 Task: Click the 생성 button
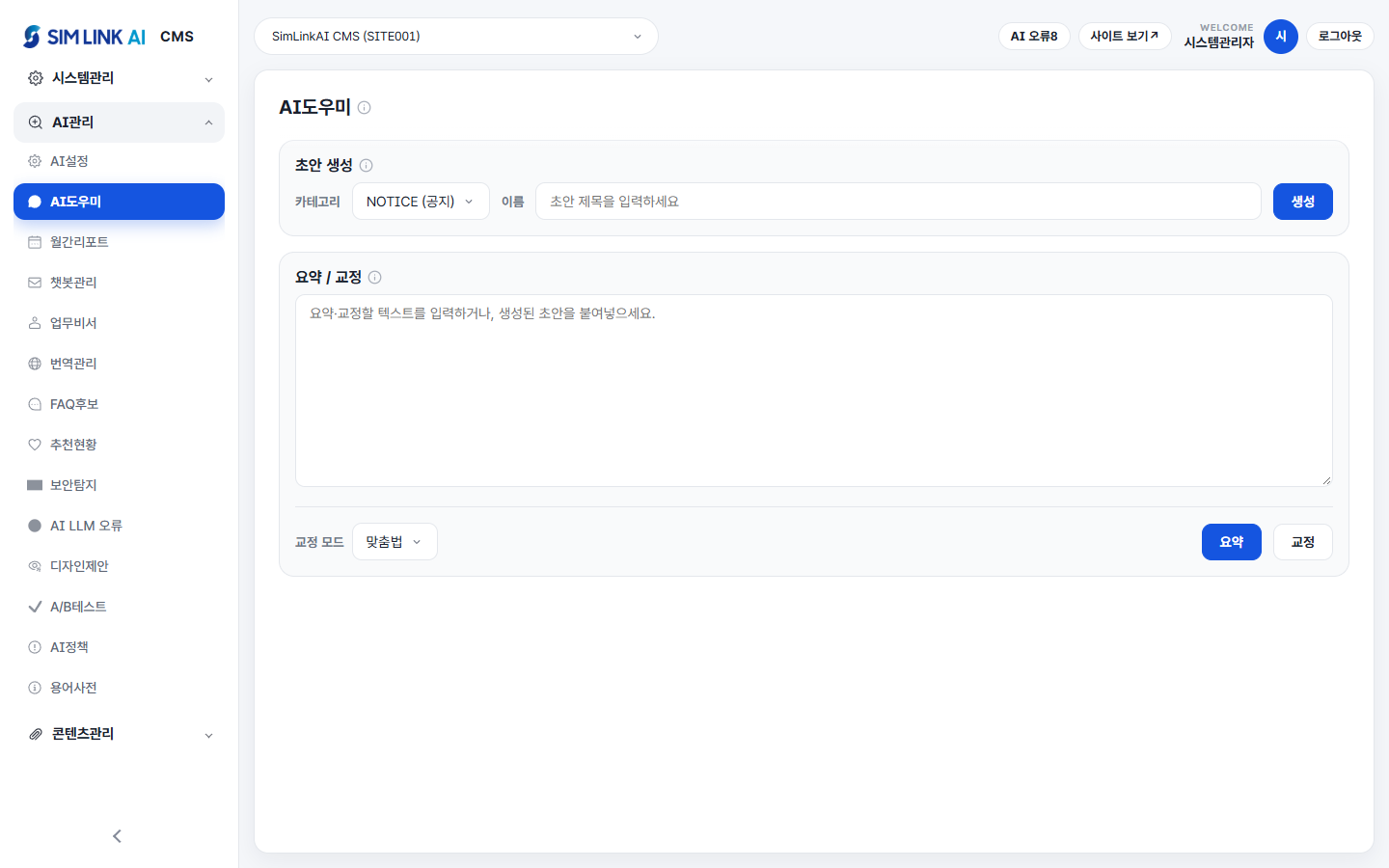[x=1303, y=202]
